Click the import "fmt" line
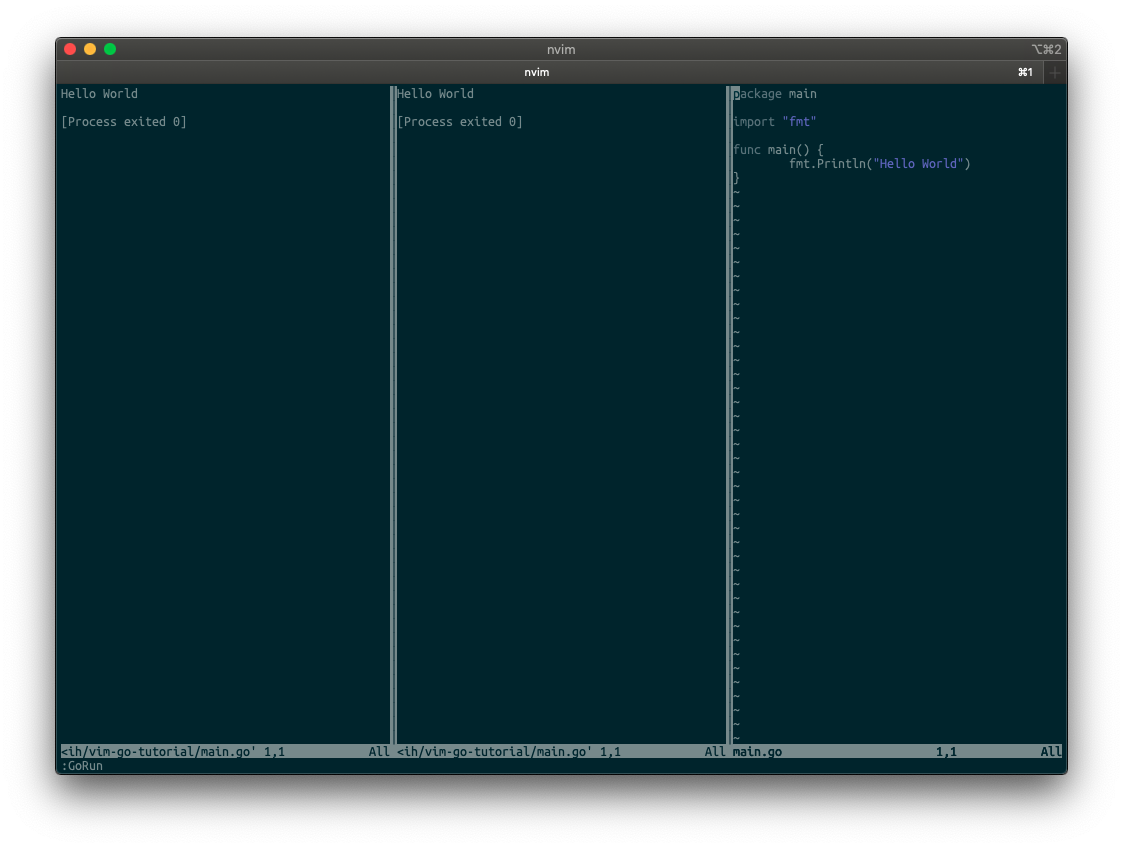 point(775,122)
